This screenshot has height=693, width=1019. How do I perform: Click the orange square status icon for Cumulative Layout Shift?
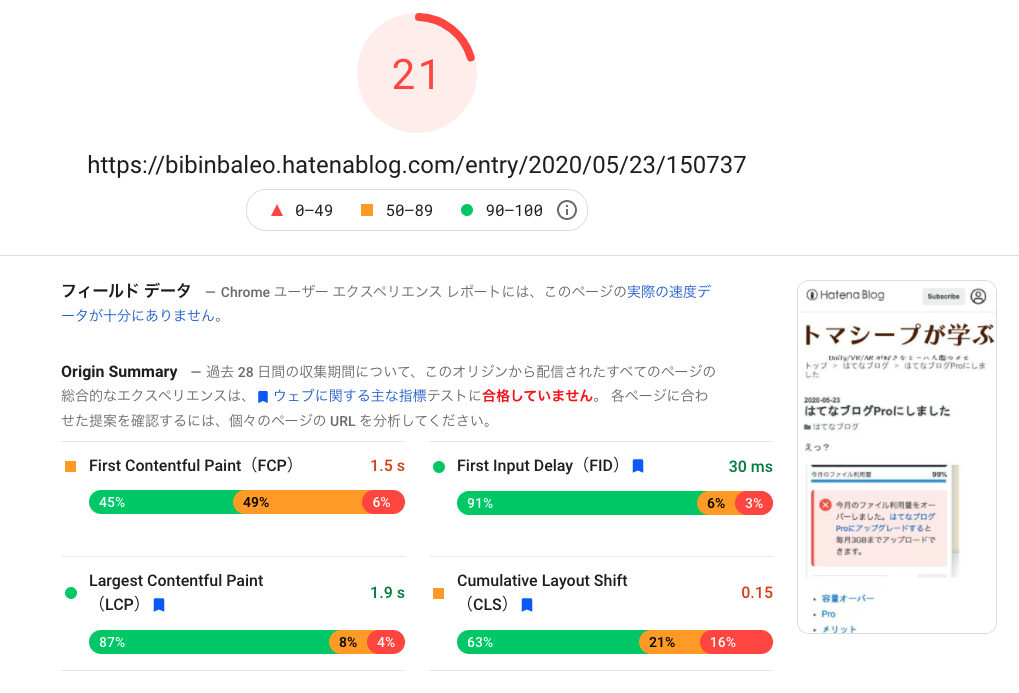(436, 592)
